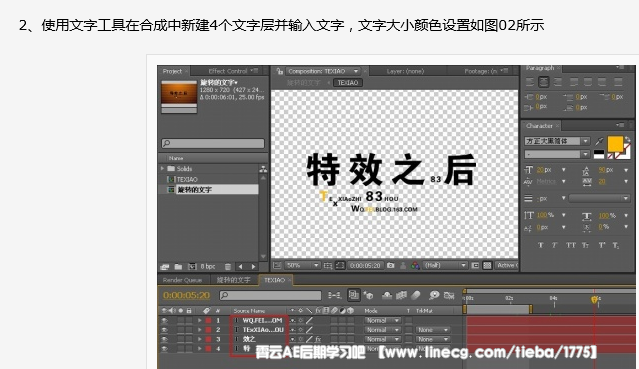This screenshot has width=639, height=369.
Task: Open the (Half) resolution dropdown
Action: pyautogui.click(x=445, y=265)
